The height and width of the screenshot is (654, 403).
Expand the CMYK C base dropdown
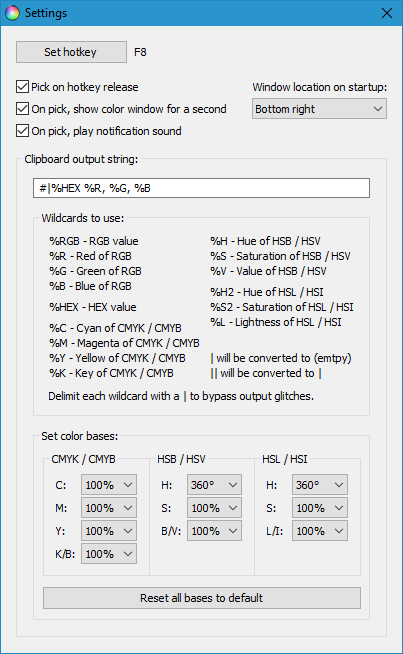tap(109, 485)
